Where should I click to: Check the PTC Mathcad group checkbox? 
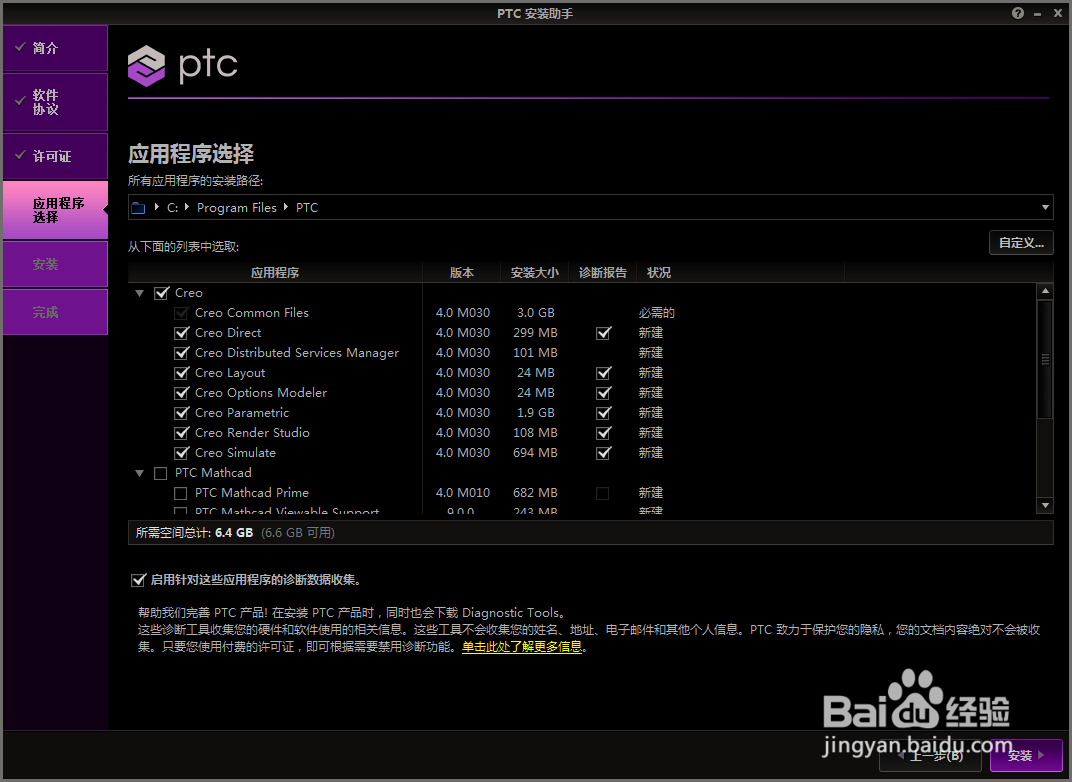click(x=161, y=473)
